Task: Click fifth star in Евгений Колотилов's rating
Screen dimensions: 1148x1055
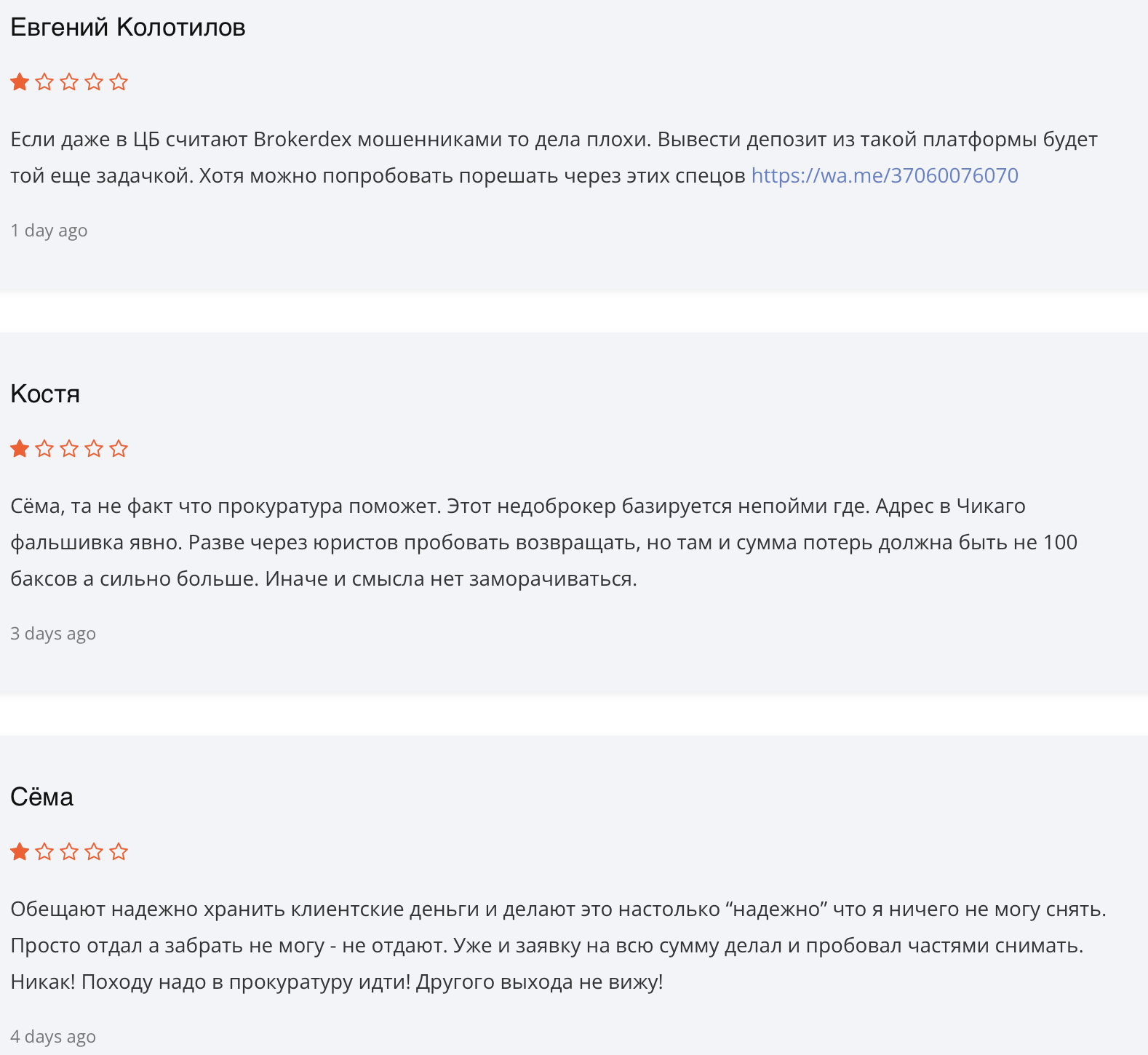Action: 119,81
